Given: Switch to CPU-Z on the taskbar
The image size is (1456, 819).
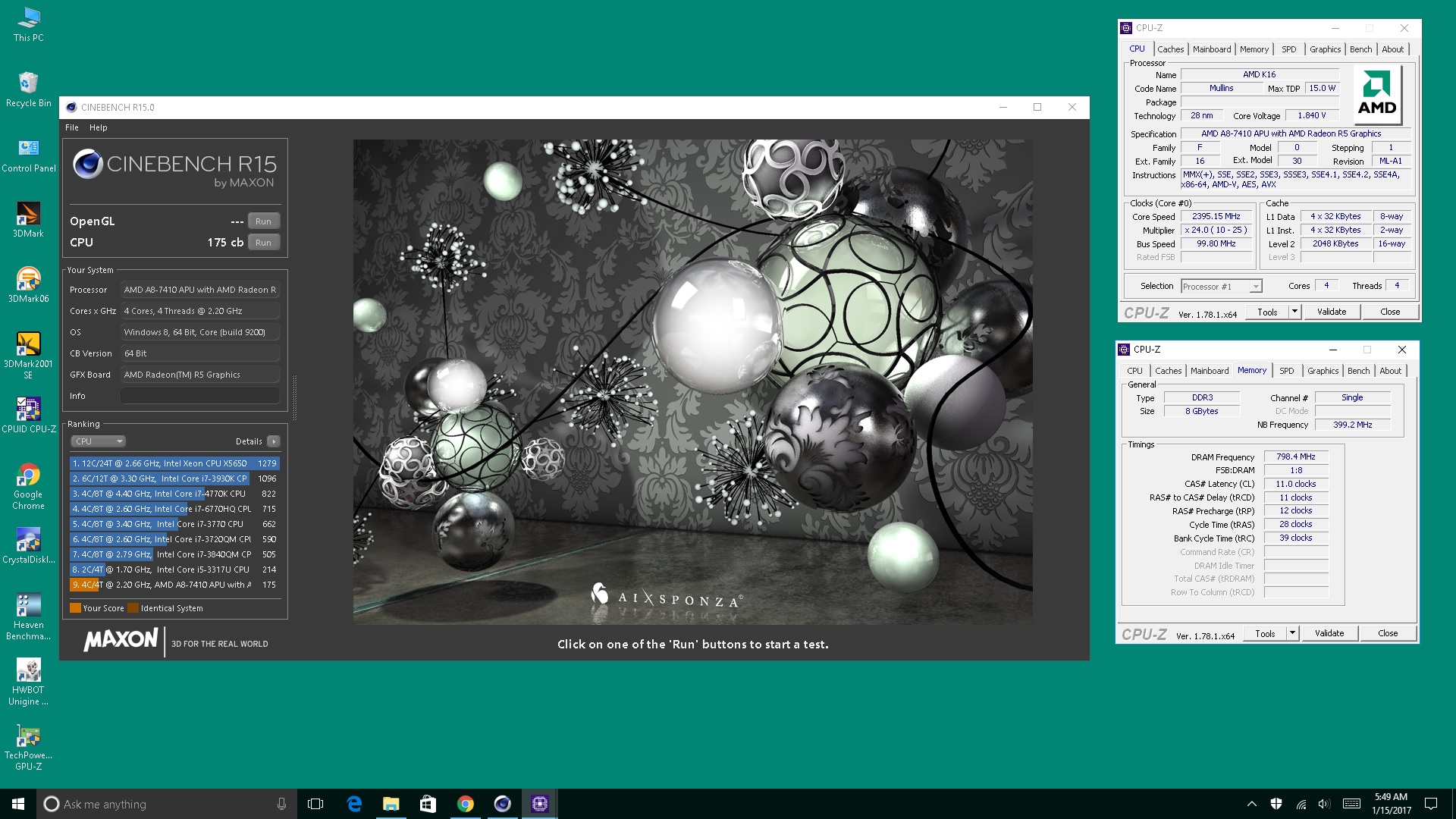Looking at the screenshot, I should point(540,804).
